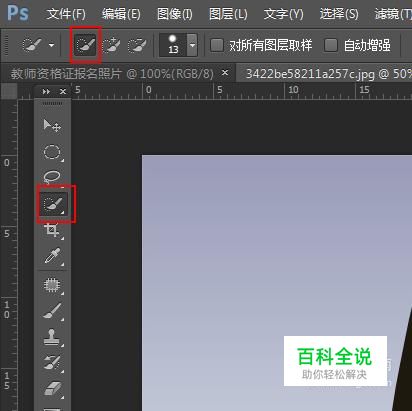The height and width of the screenshot is (411, 412).
Task: Open the 文字(Y) menu
Action: coord(284,14)
